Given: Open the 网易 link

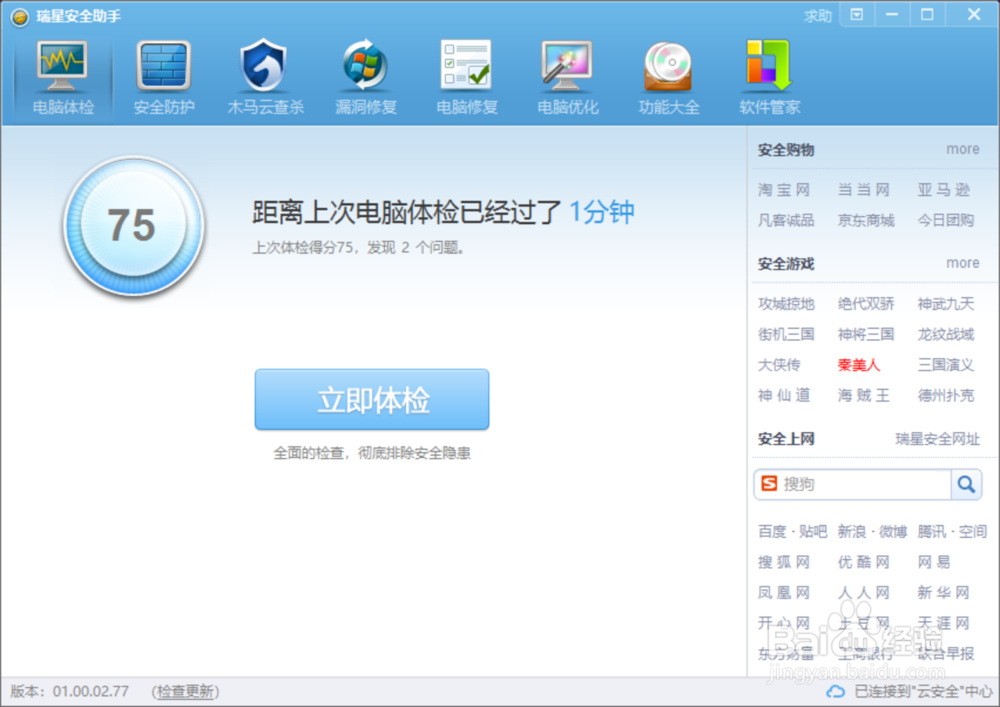Looking at the screenshot, I should [934, 562].
